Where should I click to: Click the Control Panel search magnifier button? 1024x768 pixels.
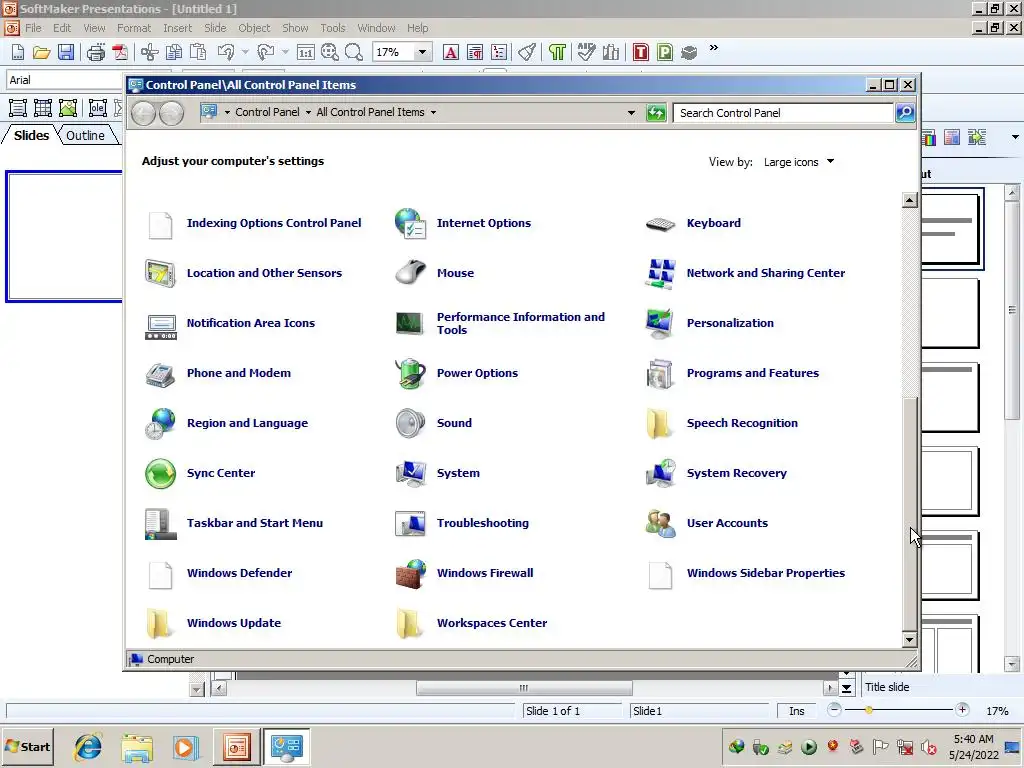(904, 113)
